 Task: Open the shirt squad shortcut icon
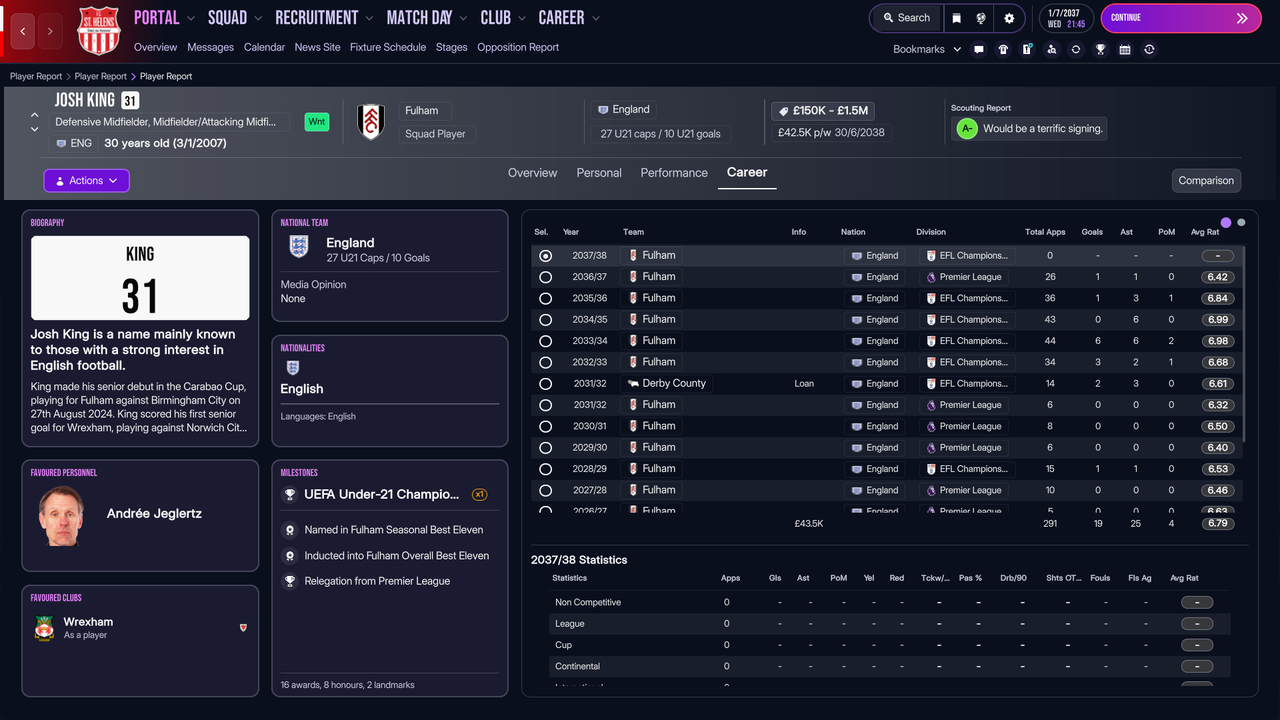click(x=1003, y=49)
